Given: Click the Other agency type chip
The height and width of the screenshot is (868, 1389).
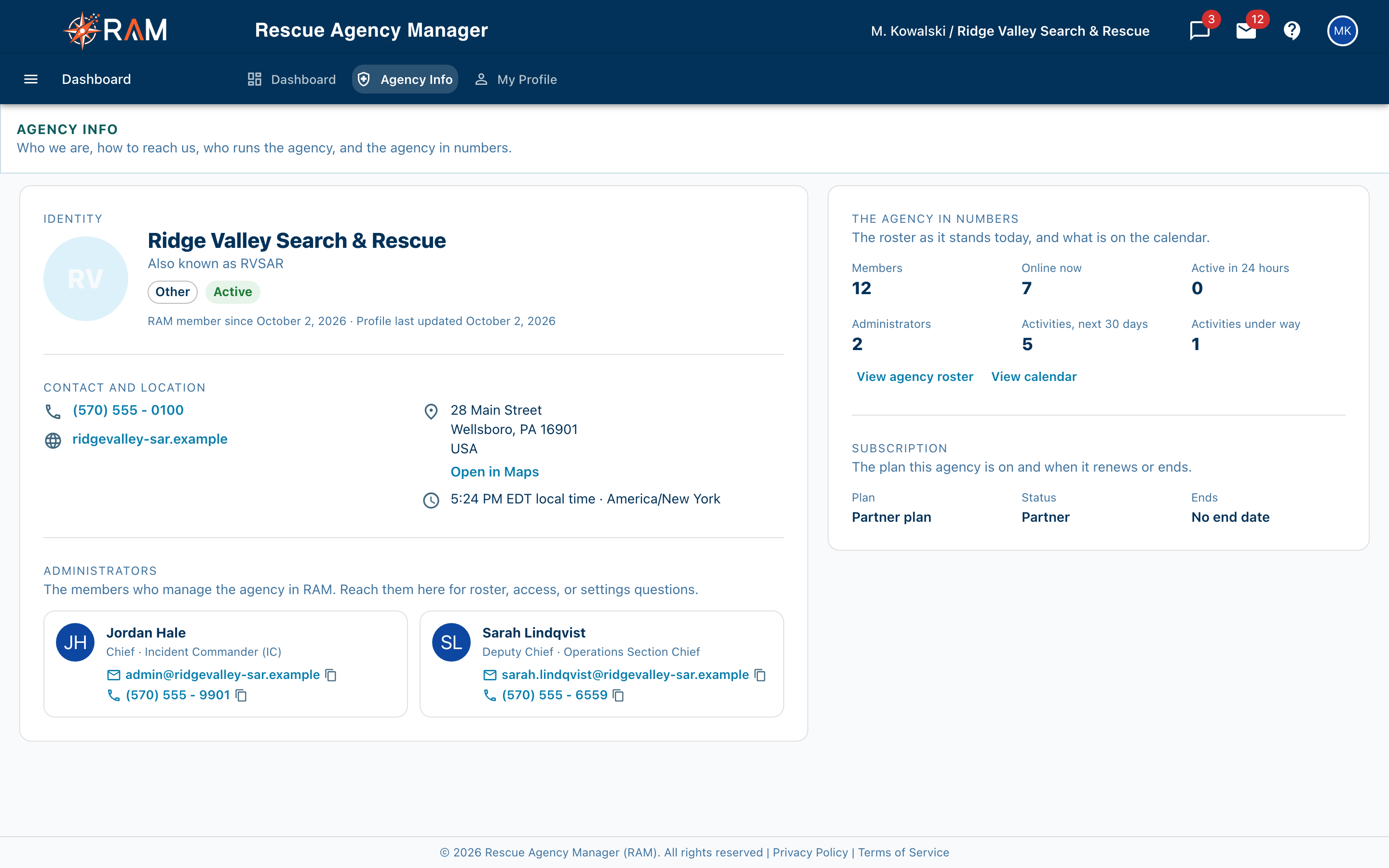Looking at the screenshot, I should point(172,292).
